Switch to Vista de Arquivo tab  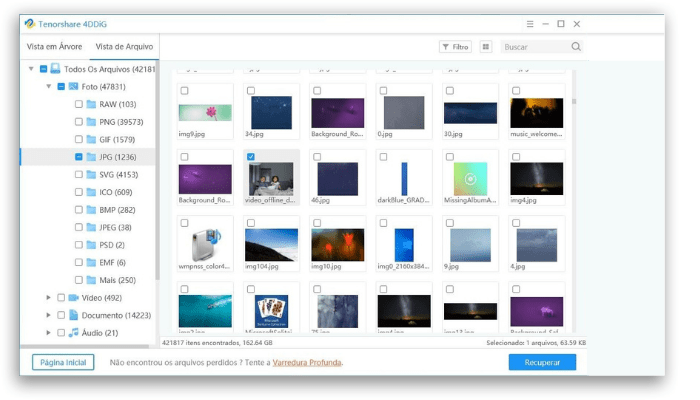coord(124,46)
